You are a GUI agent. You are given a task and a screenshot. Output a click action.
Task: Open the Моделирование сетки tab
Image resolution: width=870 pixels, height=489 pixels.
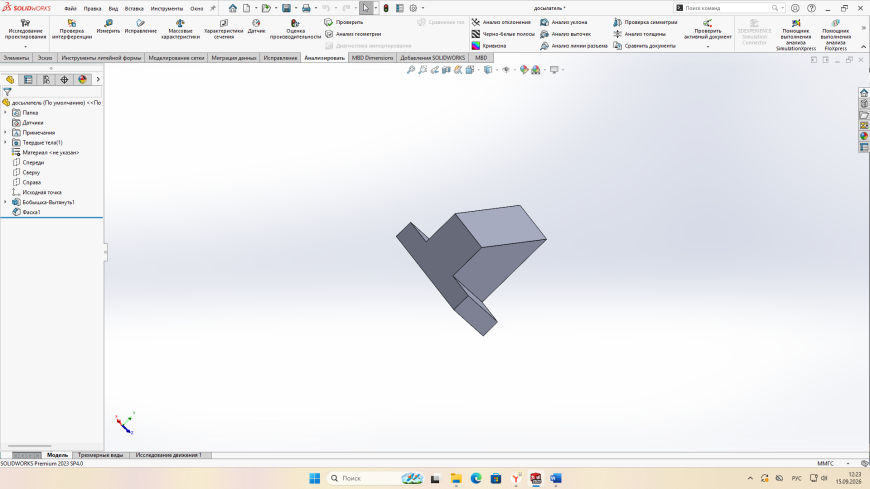(x=176, y=58)
